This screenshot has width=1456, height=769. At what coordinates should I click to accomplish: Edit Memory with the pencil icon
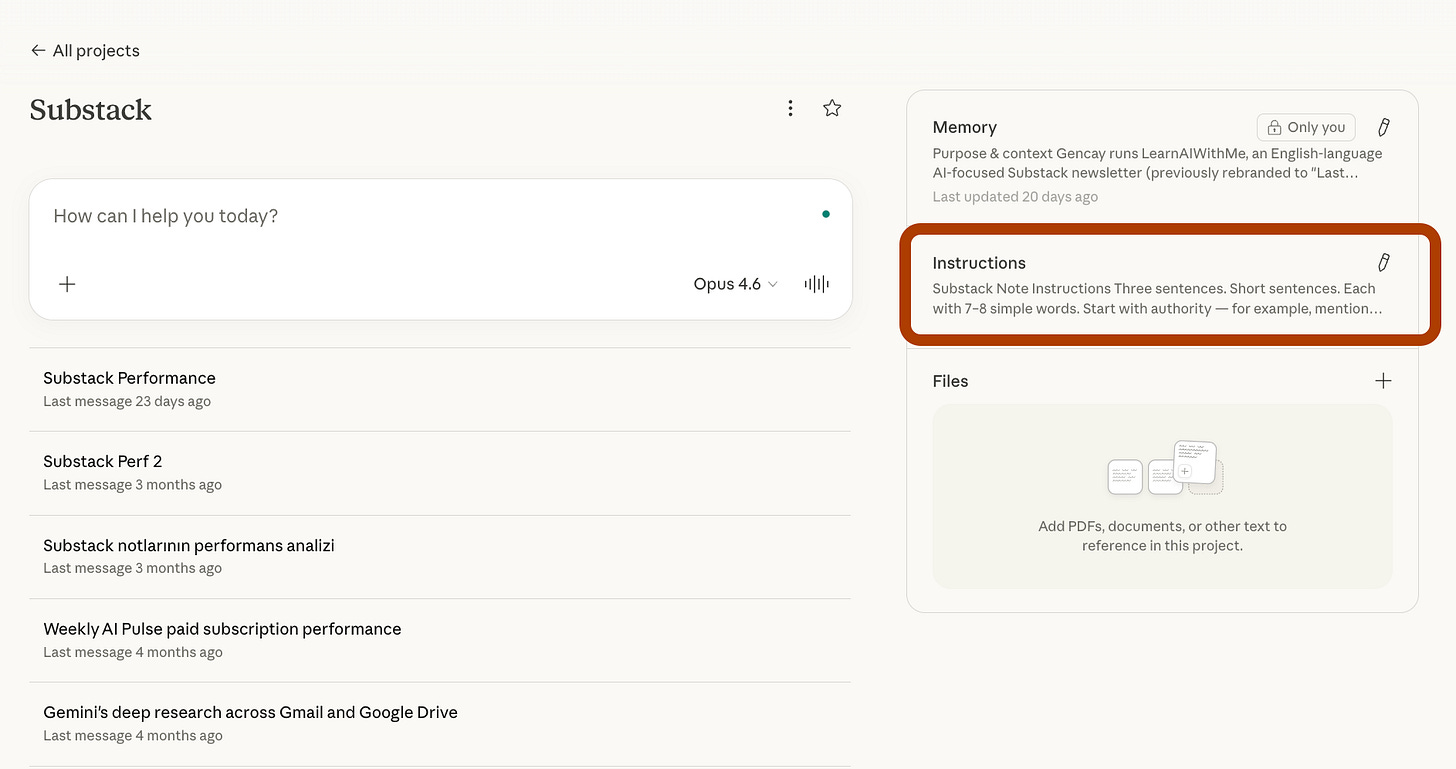click(x=1384, y=127)
